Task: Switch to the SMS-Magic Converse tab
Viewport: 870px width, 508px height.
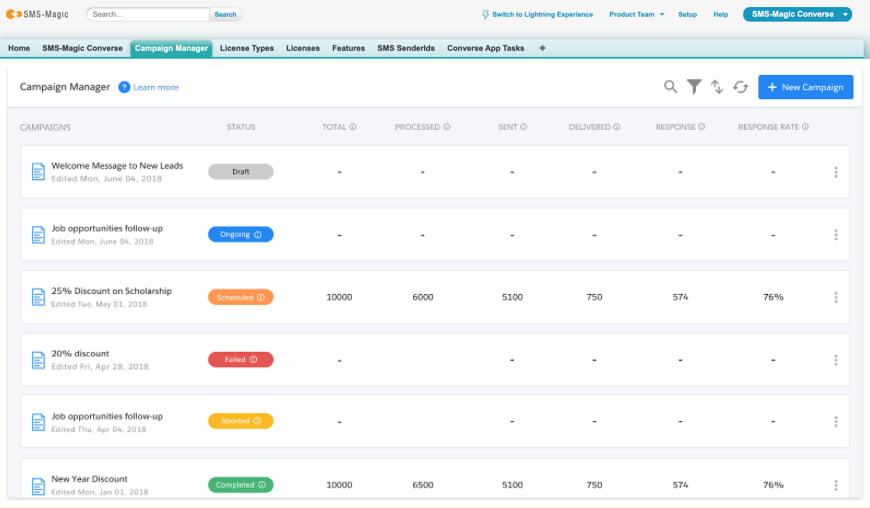Action: [x=82, y=48]
